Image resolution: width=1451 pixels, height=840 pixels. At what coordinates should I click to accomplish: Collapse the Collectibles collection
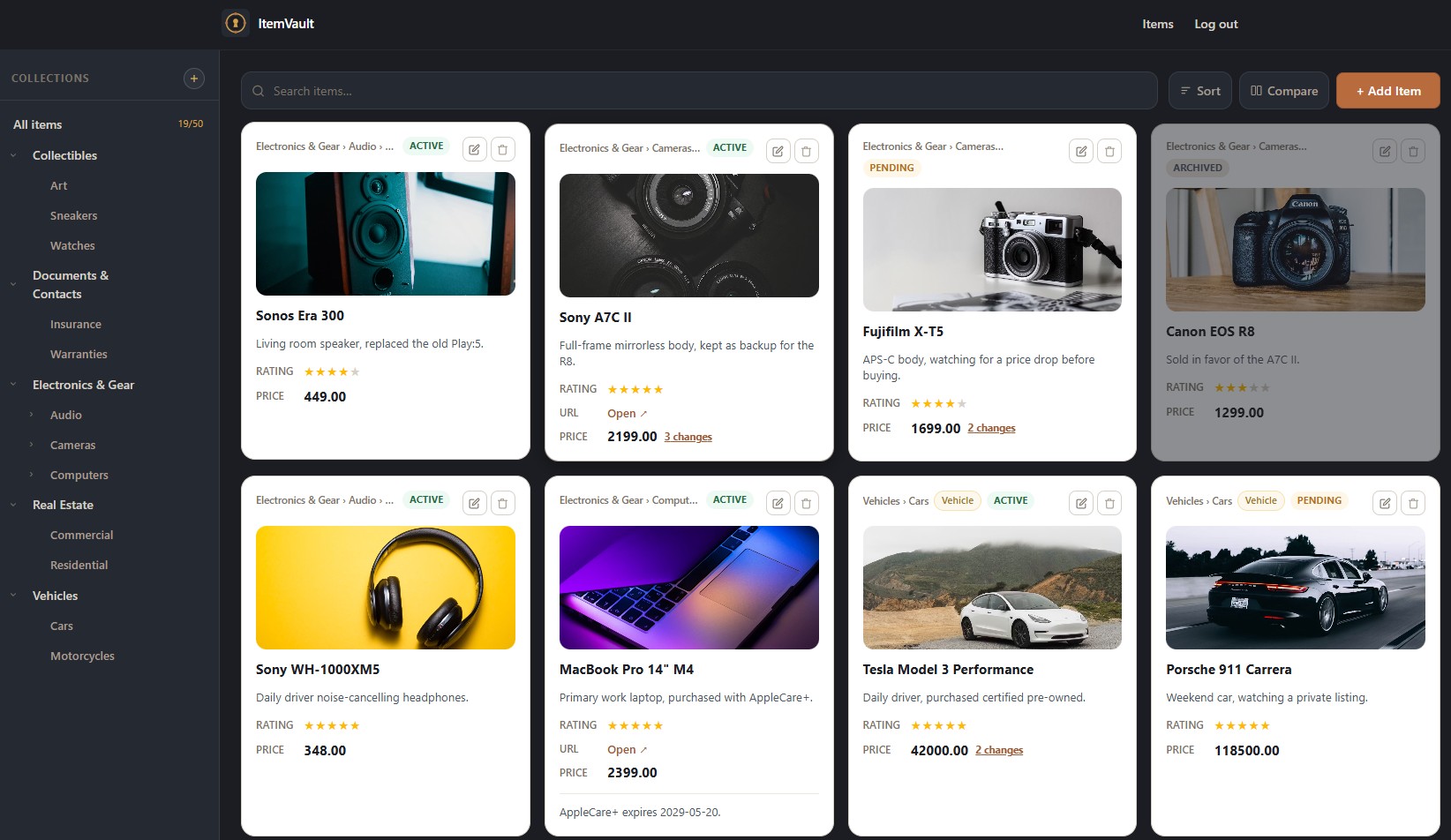pyautogui.click(x=13, y=155)
